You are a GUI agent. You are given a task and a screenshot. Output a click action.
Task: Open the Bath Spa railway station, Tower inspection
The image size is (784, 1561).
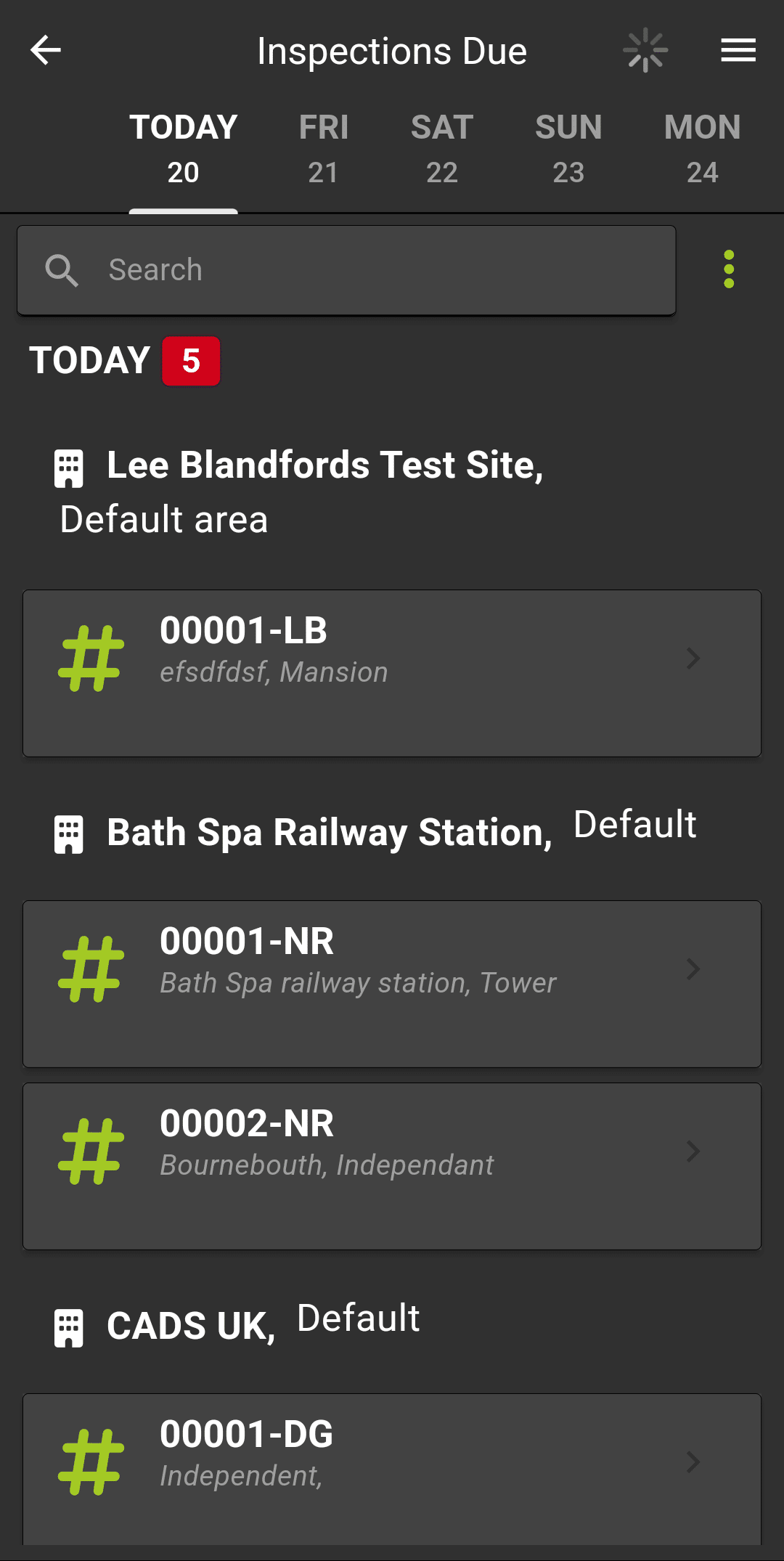click(x=392, y=984)
